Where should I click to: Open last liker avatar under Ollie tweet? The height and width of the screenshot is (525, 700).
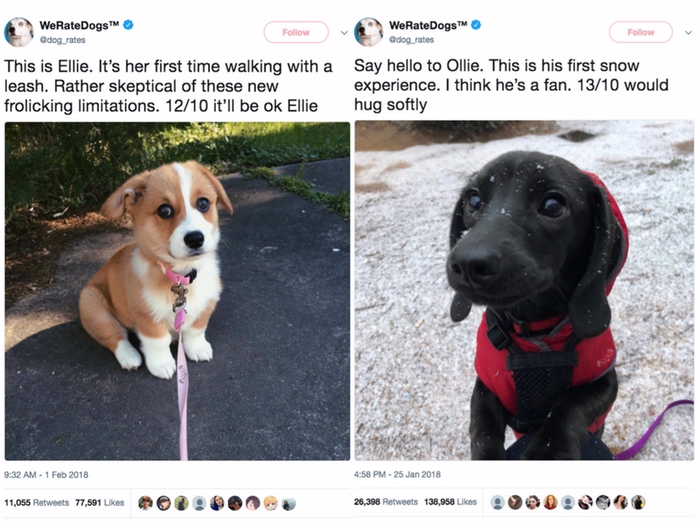[638, 503]
